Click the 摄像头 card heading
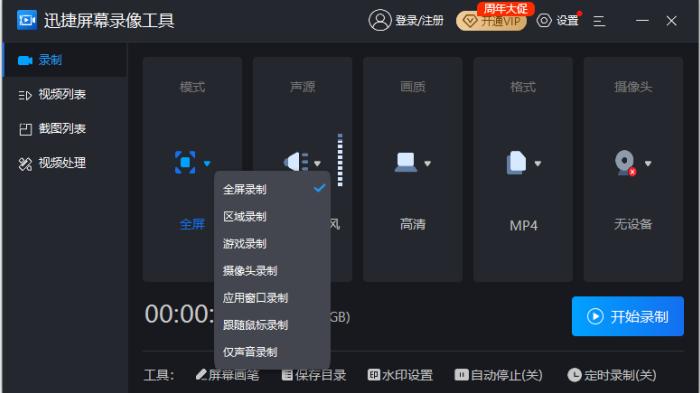The width and height of the screenshot is (700, 393). [x=633, y=87]
